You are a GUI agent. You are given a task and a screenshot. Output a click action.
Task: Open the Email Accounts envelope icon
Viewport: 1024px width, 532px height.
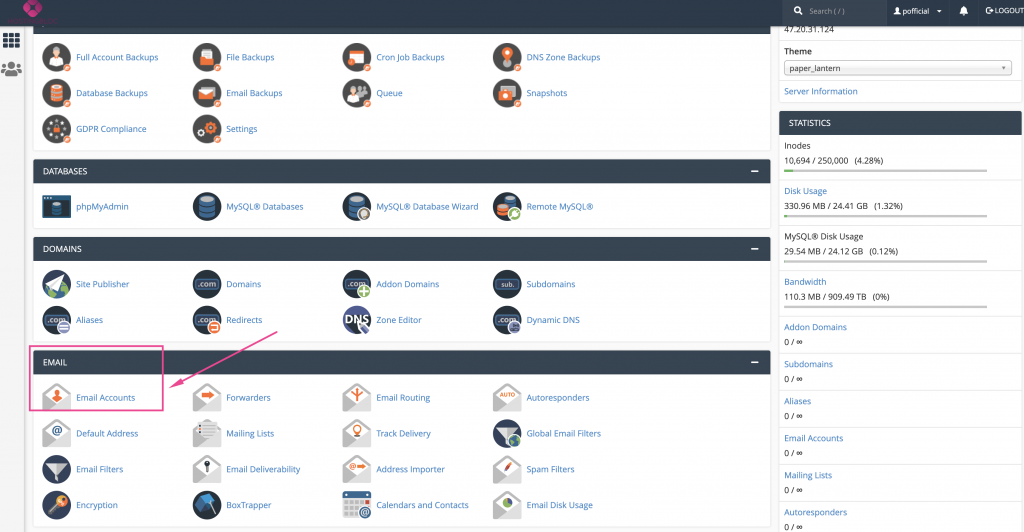(x=57, y=397)
